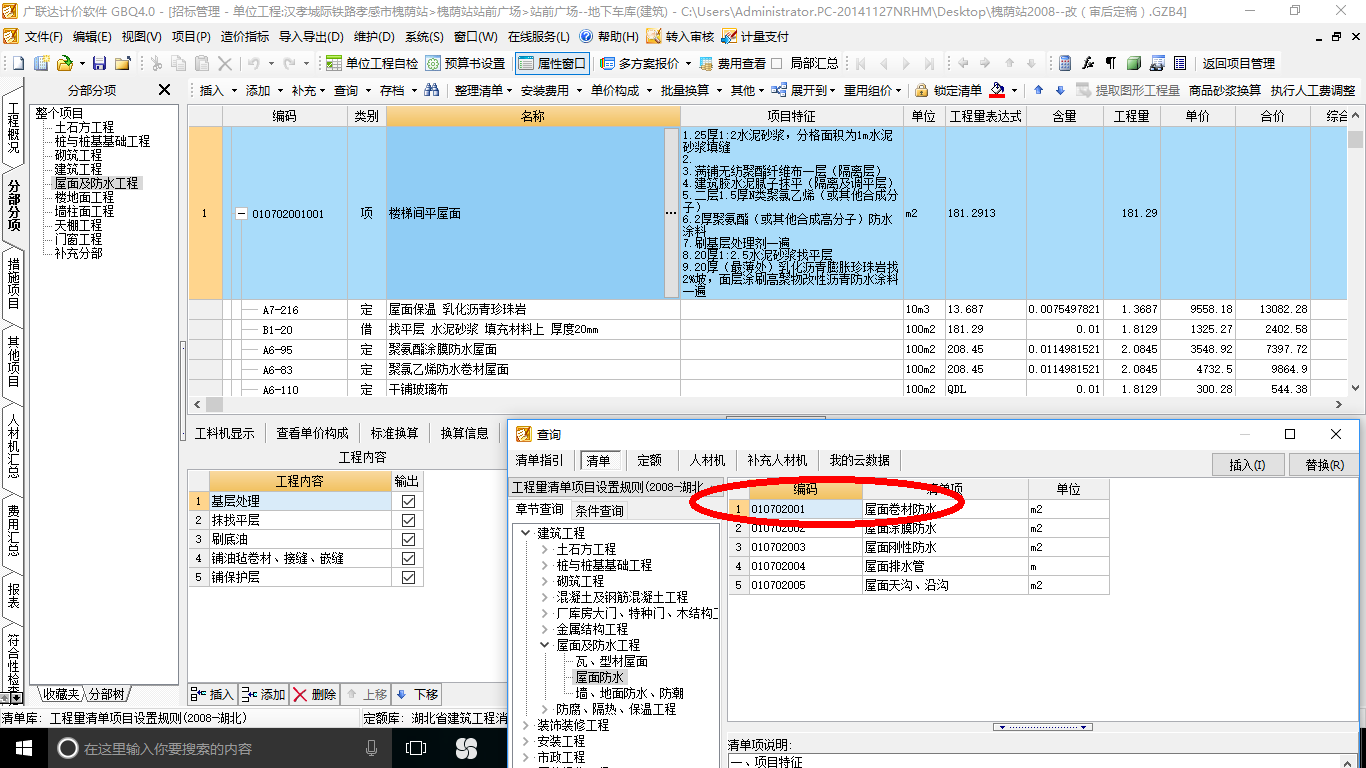Click the New file icon in toolbar
This screenshot has height=768, width=1366.
click(18, 63)
